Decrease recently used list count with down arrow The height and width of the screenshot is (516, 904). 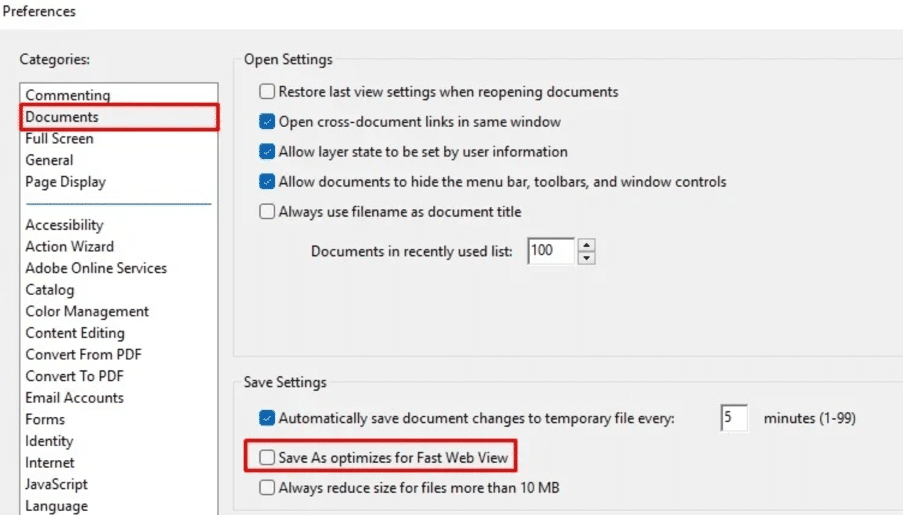pyautogui.click(x=586, y=258)
